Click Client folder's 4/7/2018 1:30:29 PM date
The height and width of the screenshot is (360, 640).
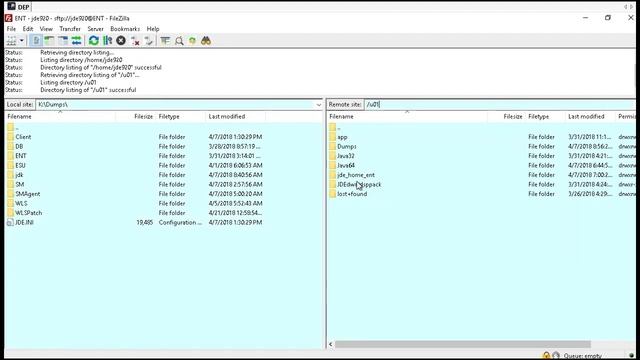click(x=235, y=137)
